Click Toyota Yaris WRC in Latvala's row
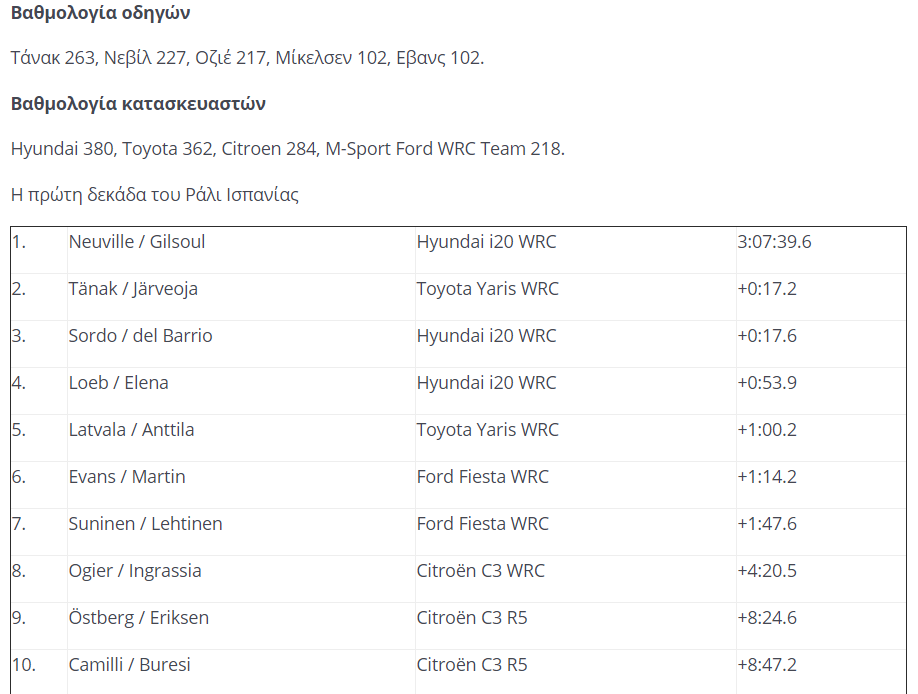Image resolution: width=918 pixels, height=694 pixels. pos(488,430)
